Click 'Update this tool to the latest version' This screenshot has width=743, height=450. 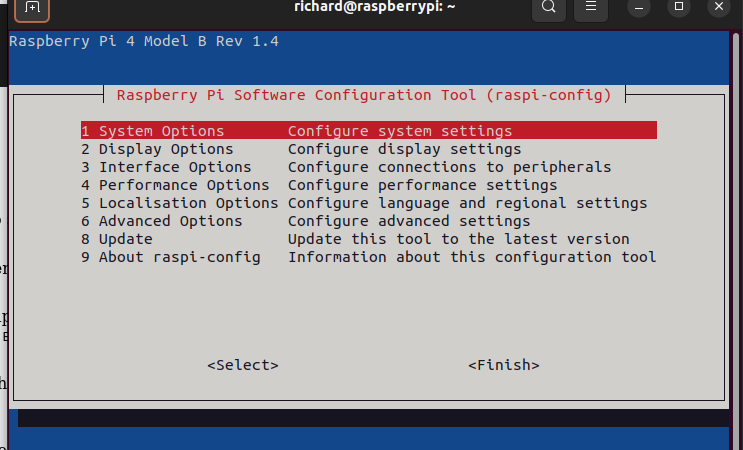pyautogui.click(x=458, y=239)
